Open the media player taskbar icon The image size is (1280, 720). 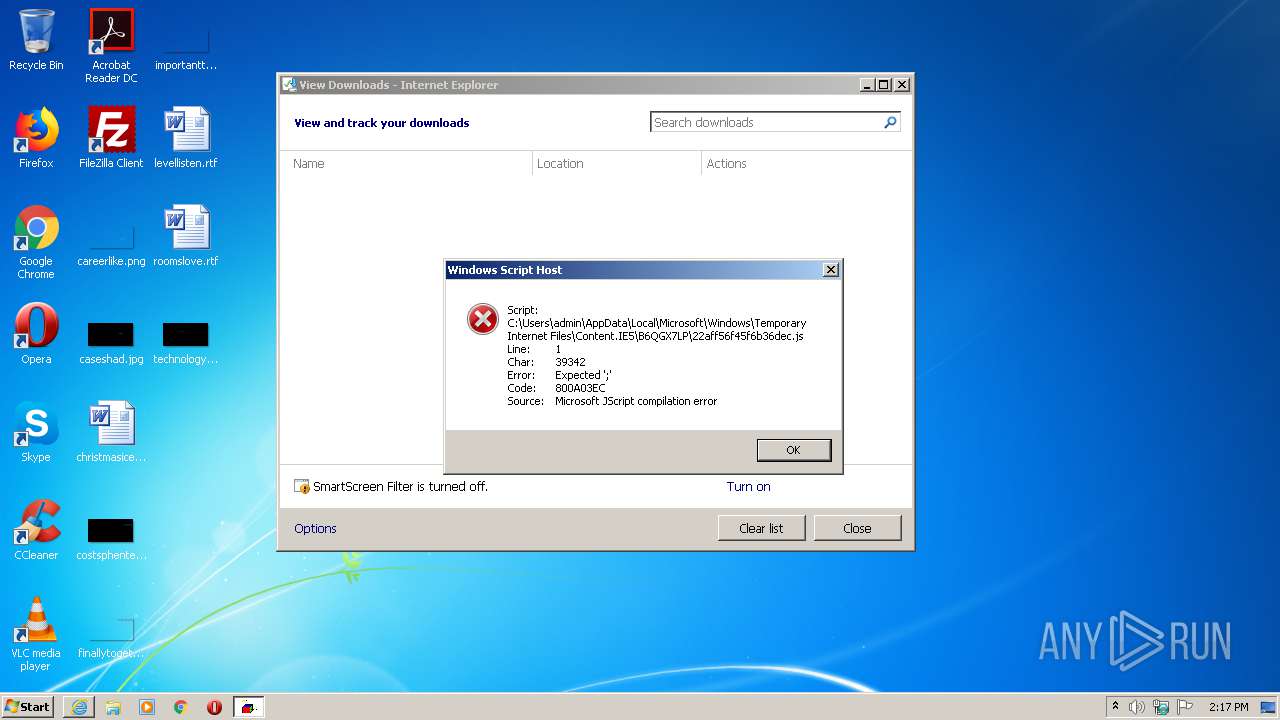147,707
